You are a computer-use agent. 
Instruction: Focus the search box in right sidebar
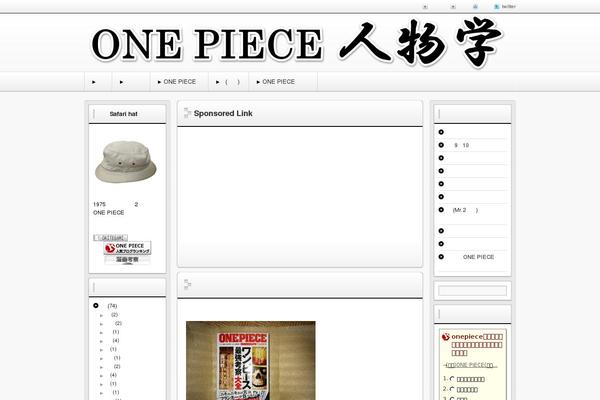(472, 291)
